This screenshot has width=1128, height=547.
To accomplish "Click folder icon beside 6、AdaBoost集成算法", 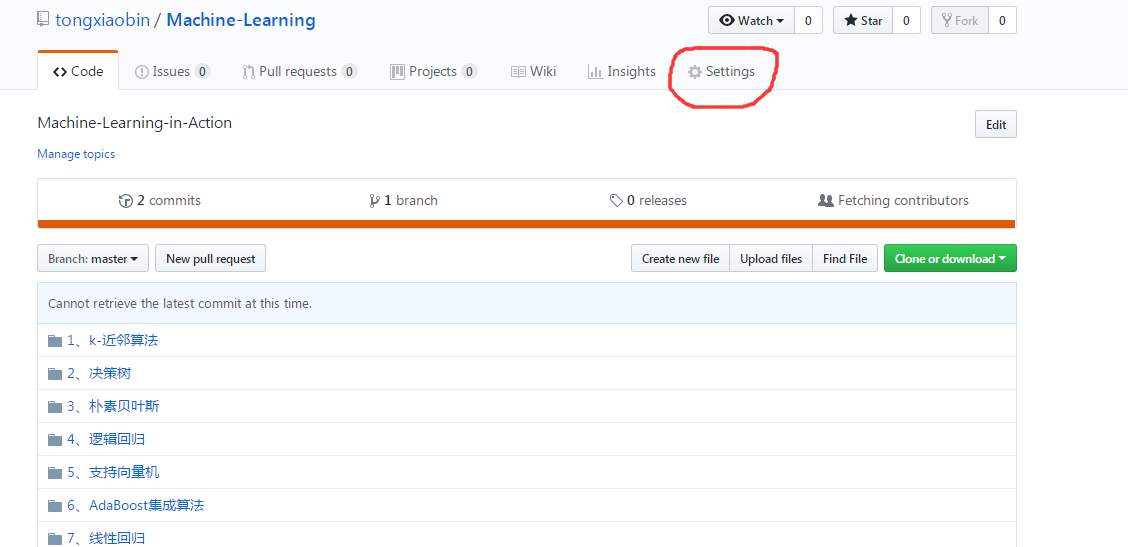I will tap(55, 506).
